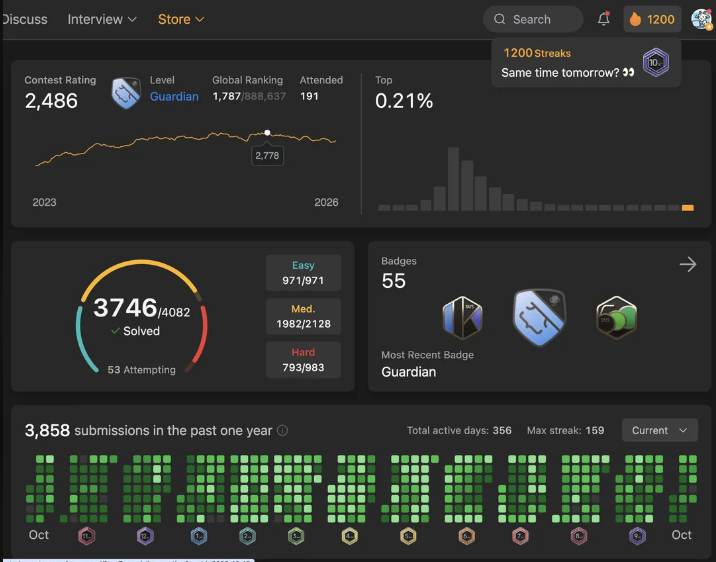Click the monthly badge numbered 1

tap(199, 536)
